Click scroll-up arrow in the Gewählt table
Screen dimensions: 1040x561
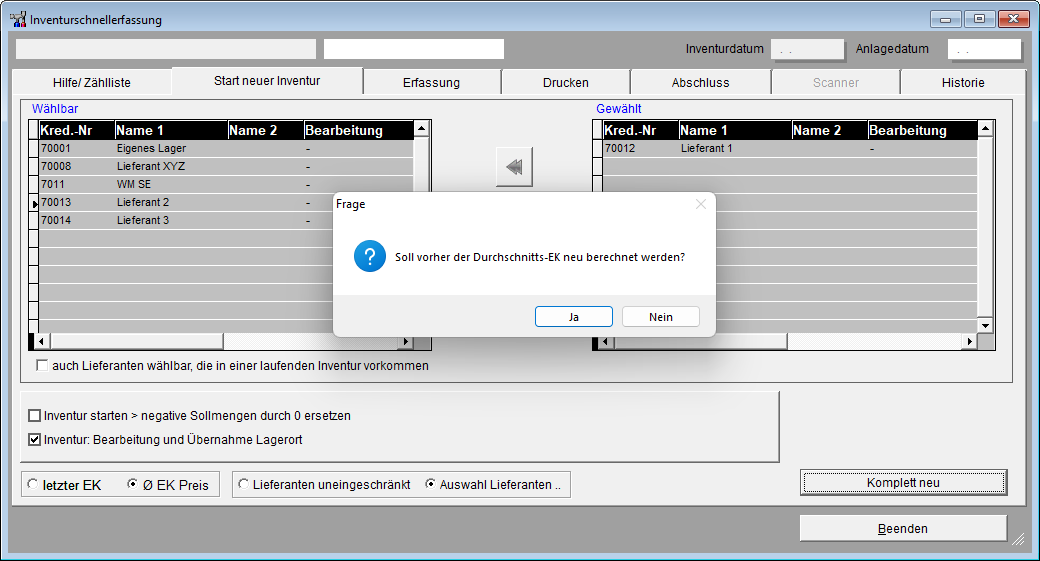(x=985, y=129)
